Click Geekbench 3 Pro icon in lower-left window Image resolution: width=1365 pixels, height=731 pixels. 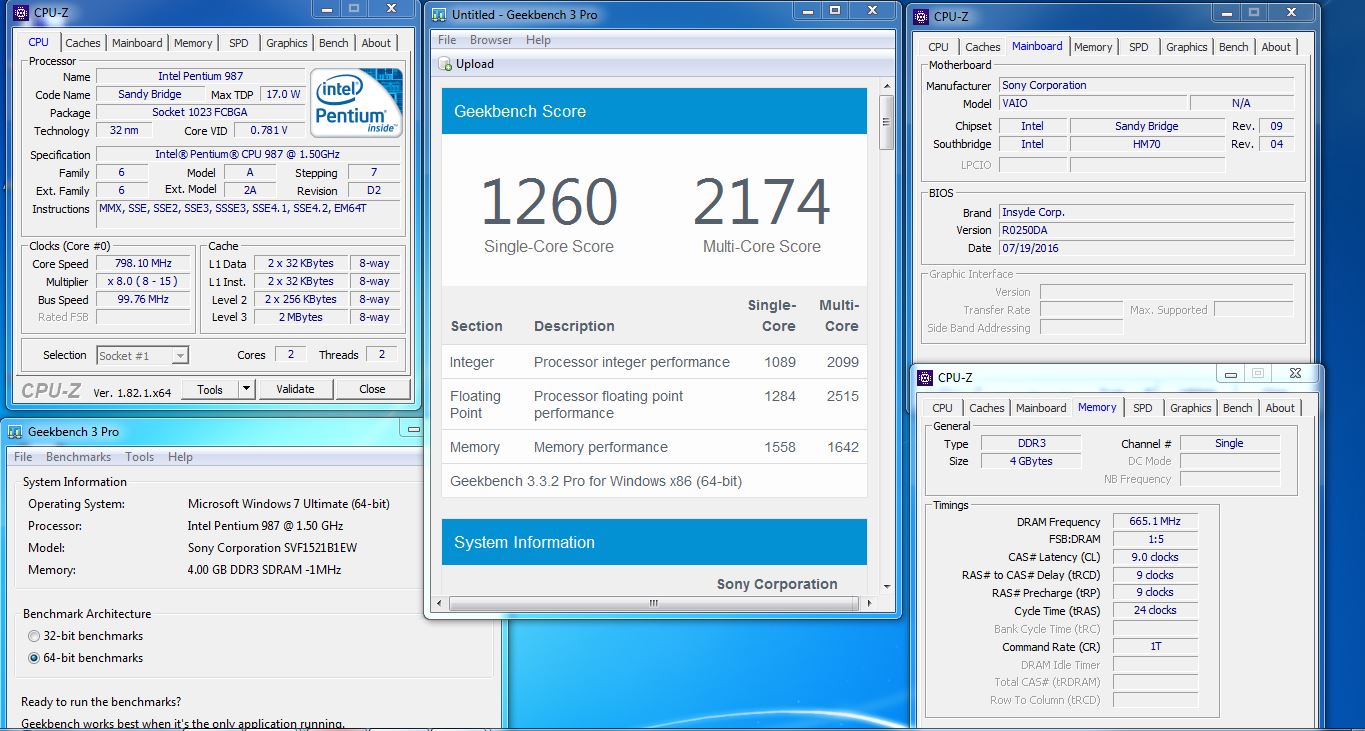click(x=15, y=431)
